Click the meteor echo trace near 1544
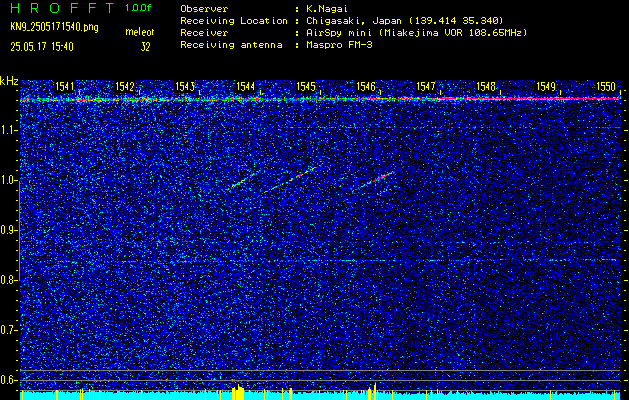629x400 pixels. click(x=242, y=181)
